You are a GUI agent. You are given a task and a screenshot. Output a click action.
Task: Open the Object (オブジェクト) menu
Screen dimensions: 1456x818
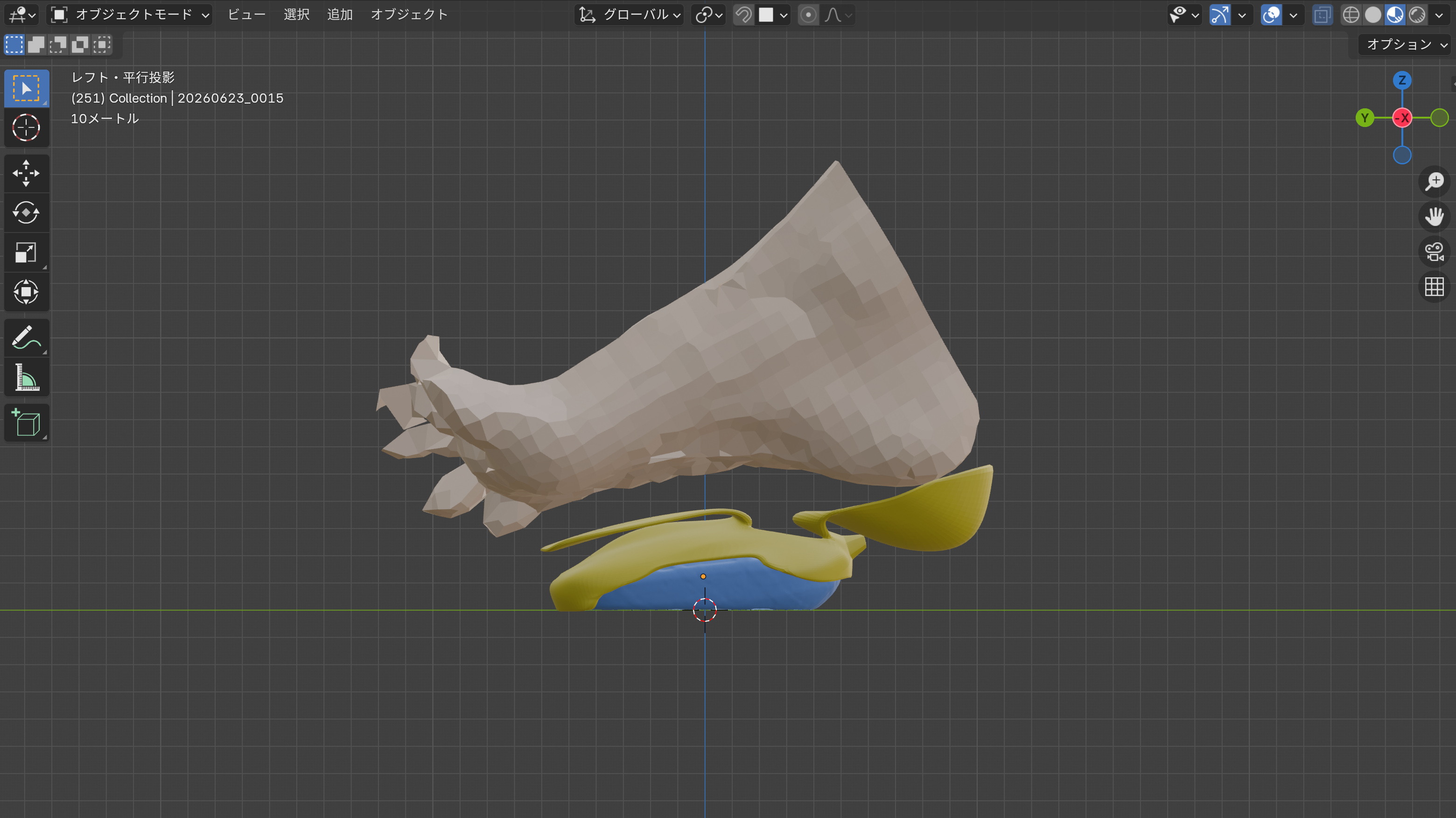[x=409, y=14]
